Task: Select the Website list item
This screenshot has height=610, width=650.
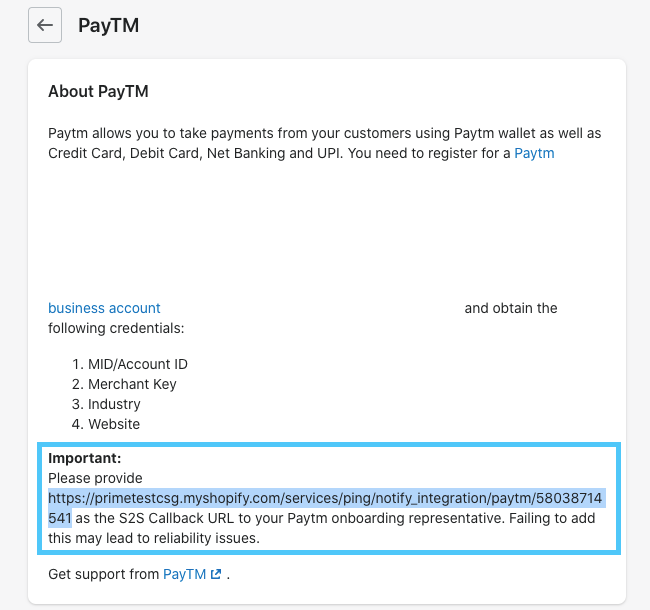Action: pyautogui.click(x=114, y=424)
